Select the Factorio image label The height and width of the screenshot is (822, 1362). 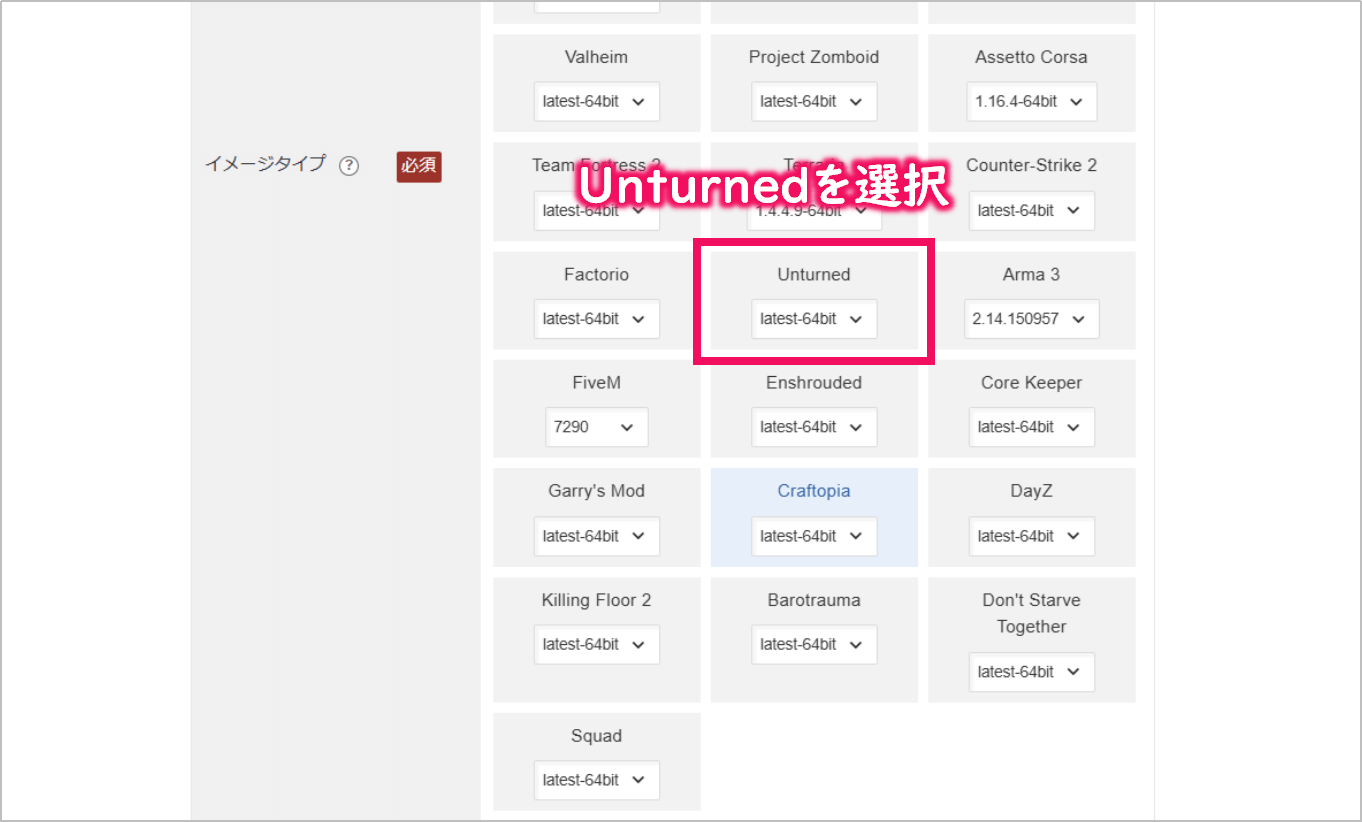596,274
